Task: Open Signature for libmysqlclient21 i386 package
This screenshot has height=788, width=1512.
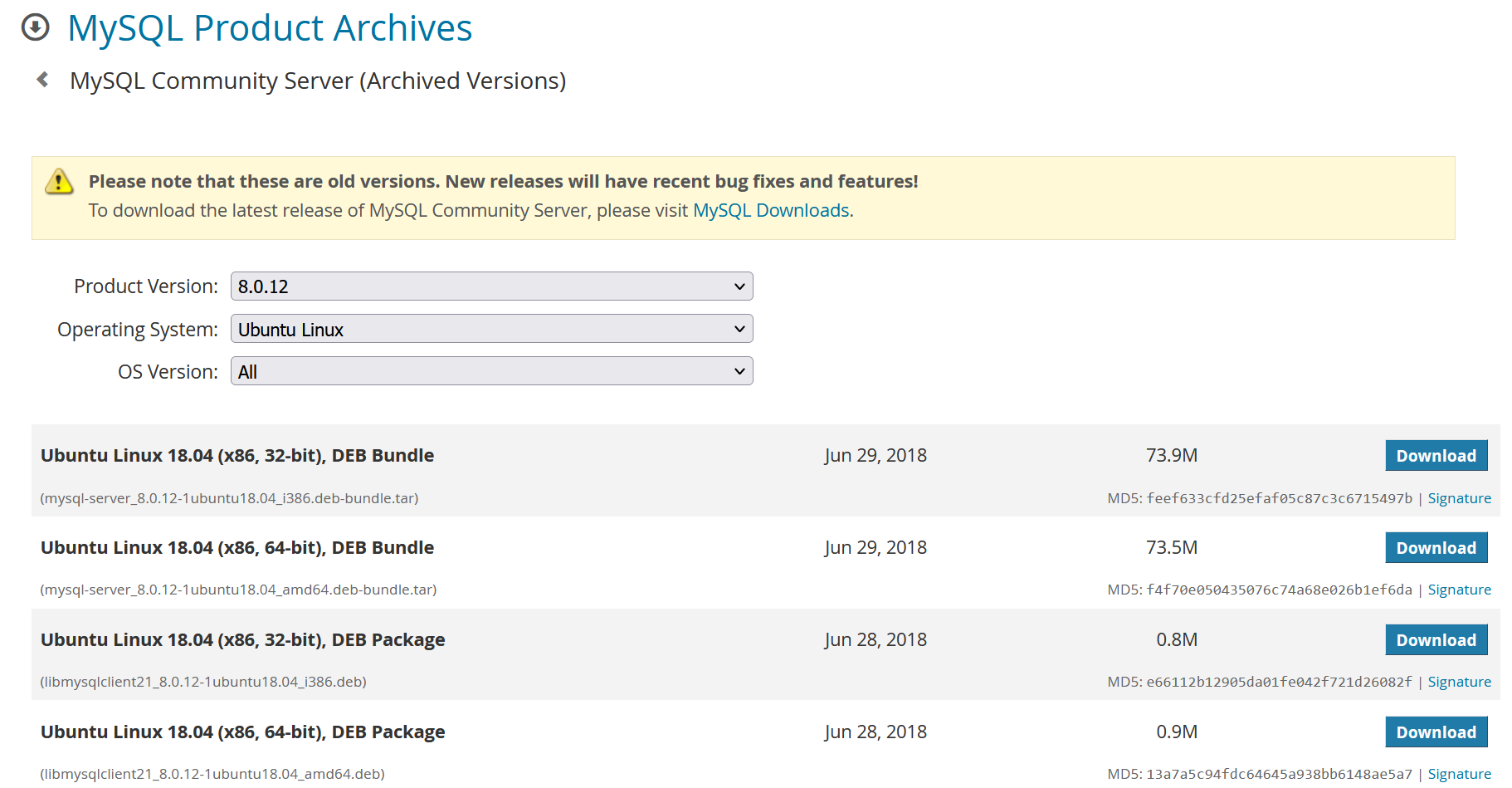Action: pyautogui.click(x=1459, y=682)
